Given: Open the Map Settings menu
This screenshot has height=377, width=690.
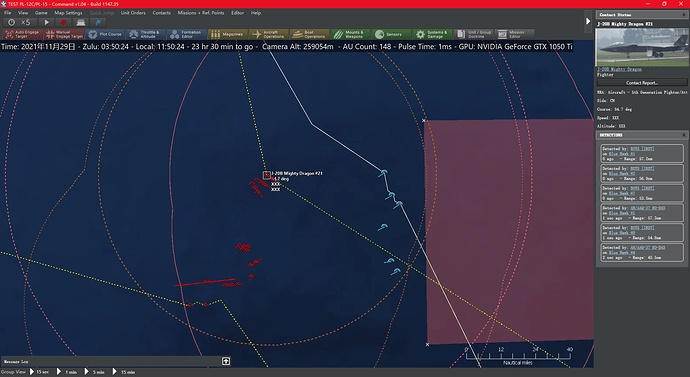Looking at the screenshot, I should point(68,13).
